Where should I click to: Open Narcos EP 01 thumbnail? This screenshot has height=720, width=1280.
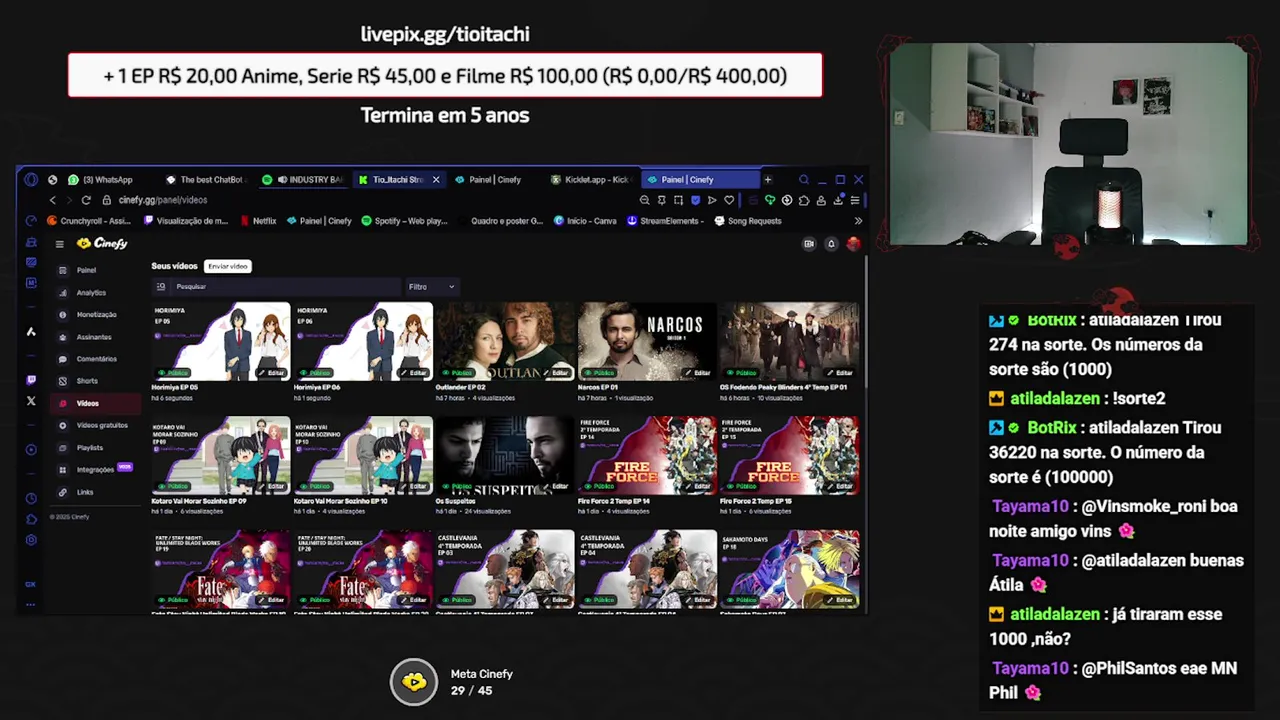click(x=647, y=340)
